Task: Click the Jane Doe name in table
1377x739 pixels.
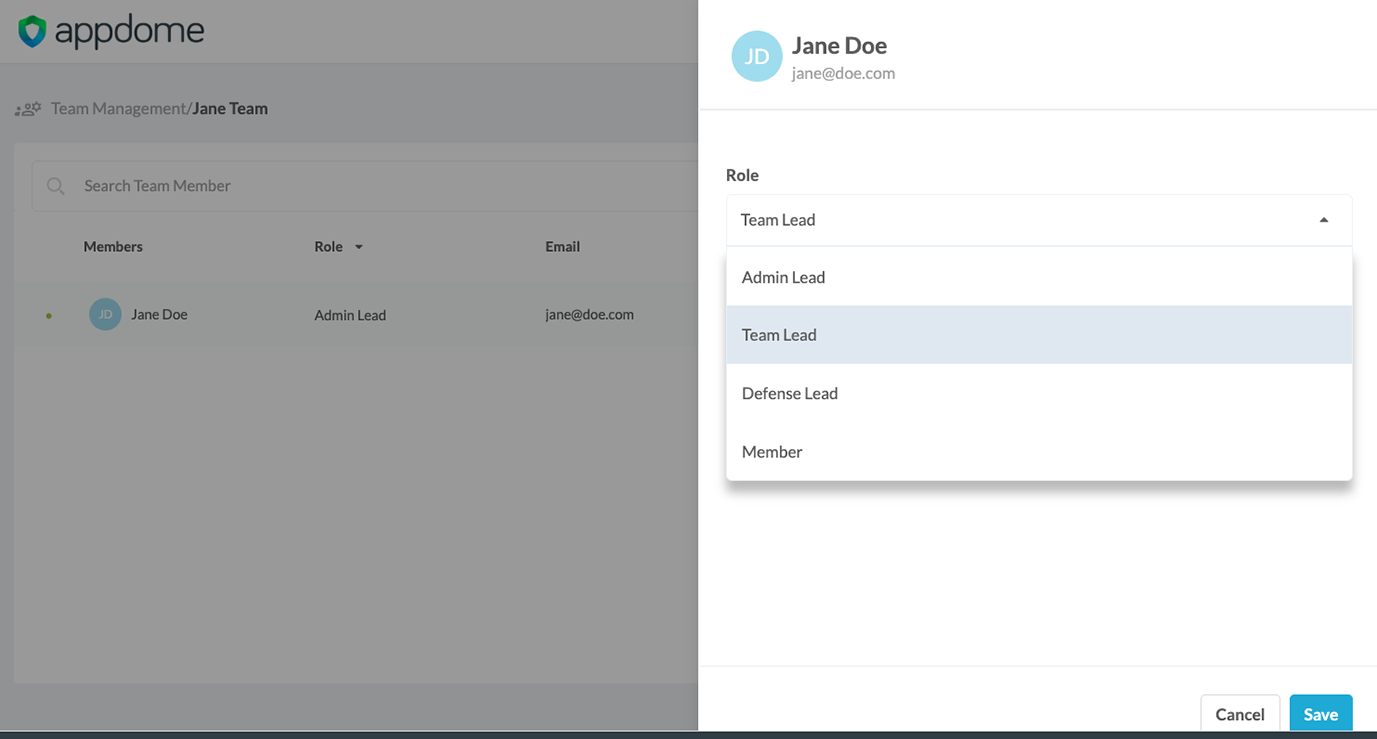Action: coord(159,314)
